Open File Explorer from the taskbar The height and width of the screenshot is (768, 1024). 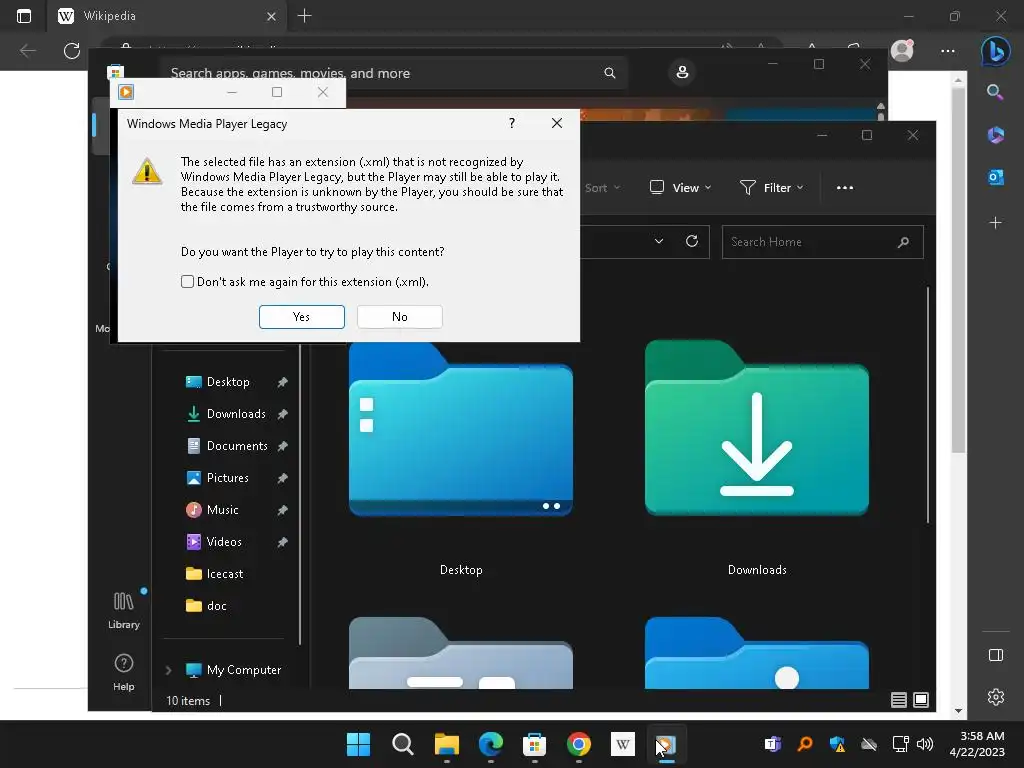click(x=447, y=744)
